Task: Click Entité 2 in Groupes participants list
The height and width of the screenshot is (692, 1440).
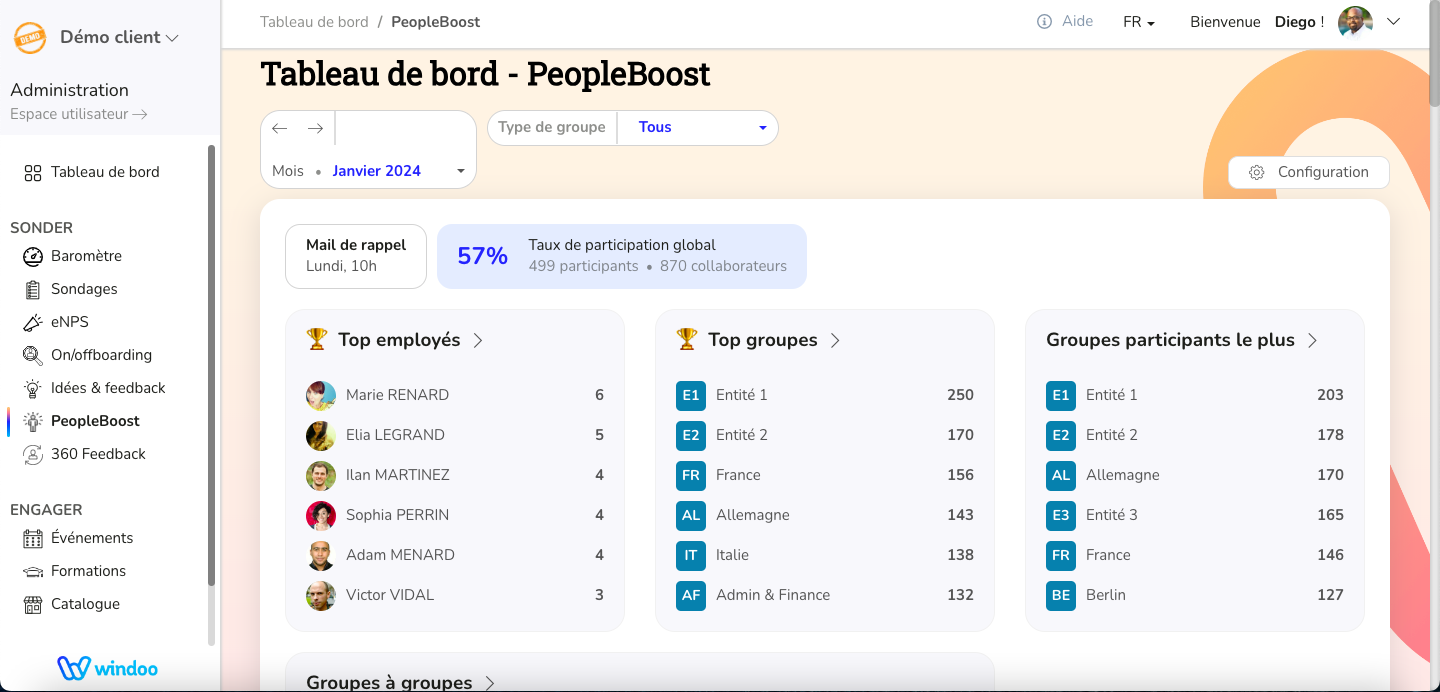Action: (1112, 435)
